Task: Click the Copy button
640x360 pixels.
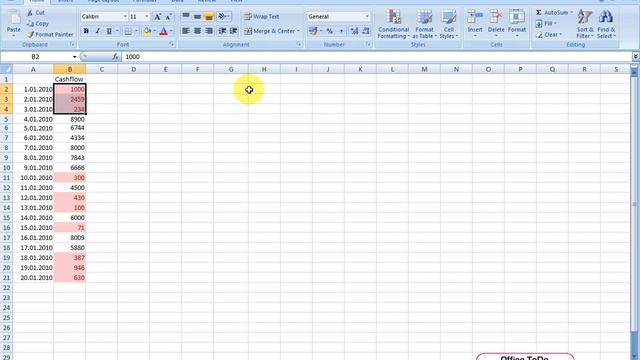Action: tap(38, 24)
